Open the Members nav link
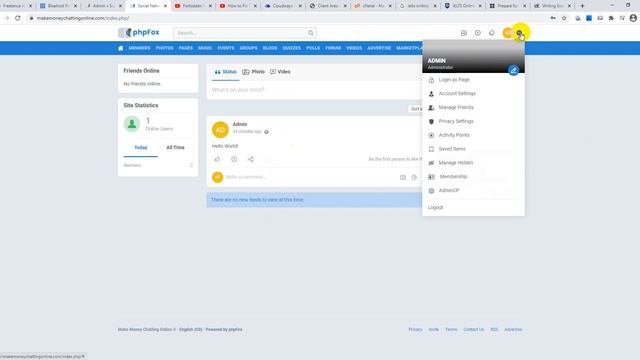This screenshot has height=360, width=640. pos(139,48)
